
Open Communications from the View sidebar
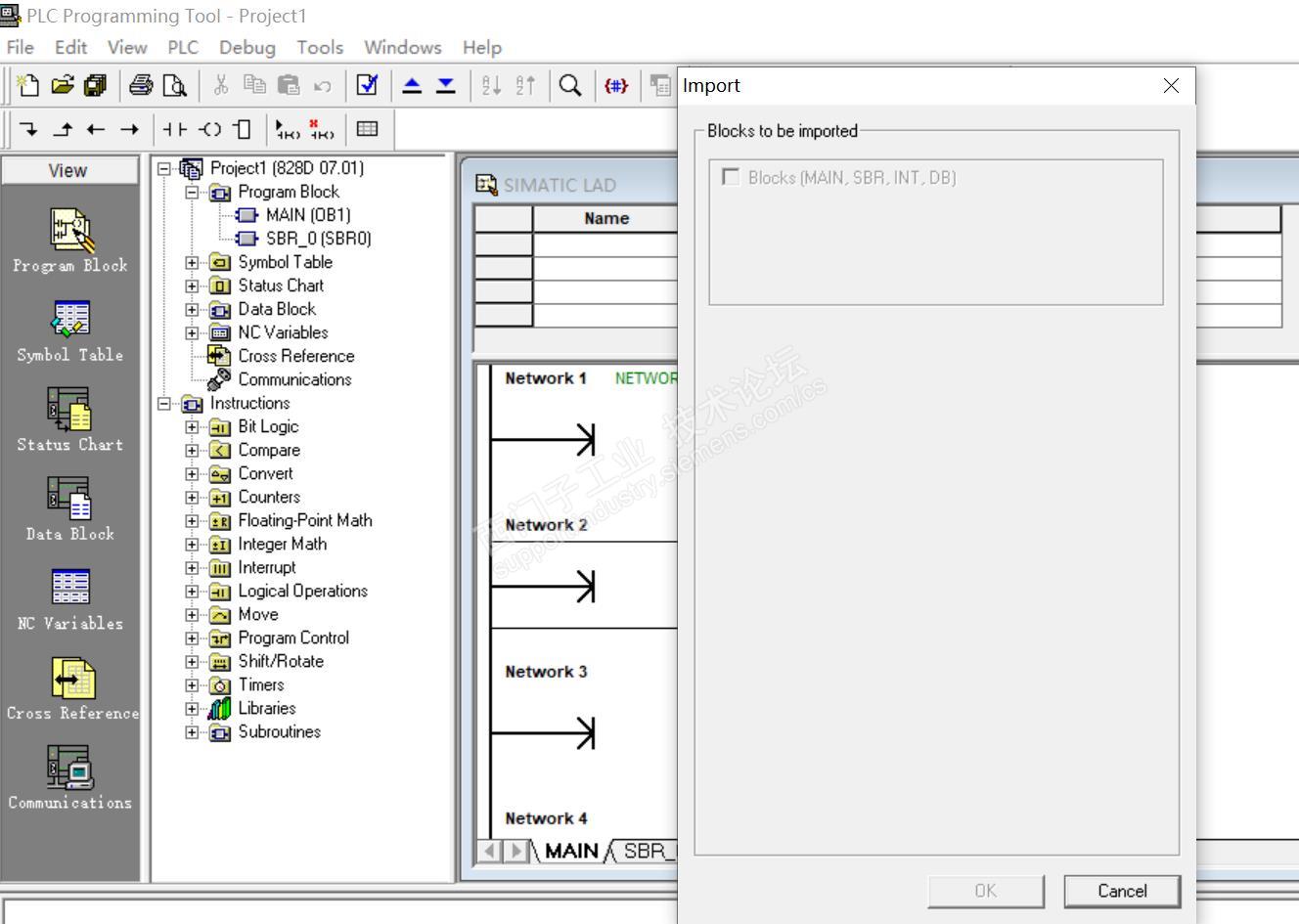click(69, 779)
